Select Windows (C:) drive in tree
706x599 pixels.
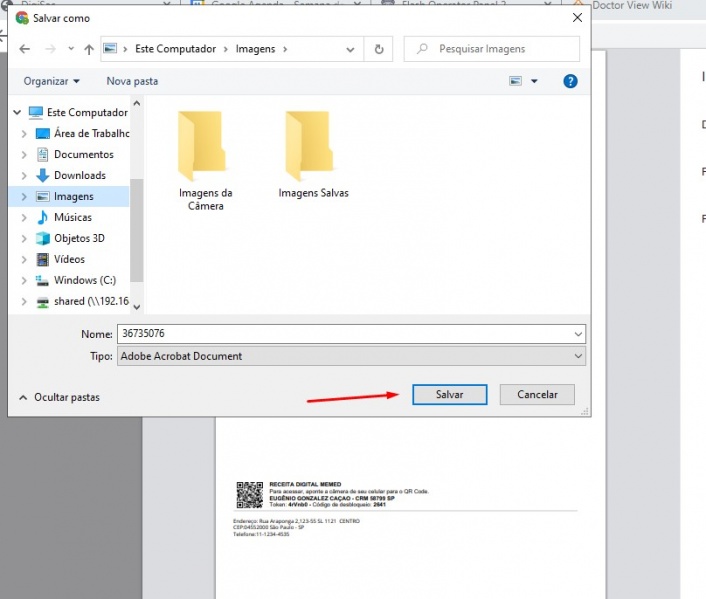84,280
